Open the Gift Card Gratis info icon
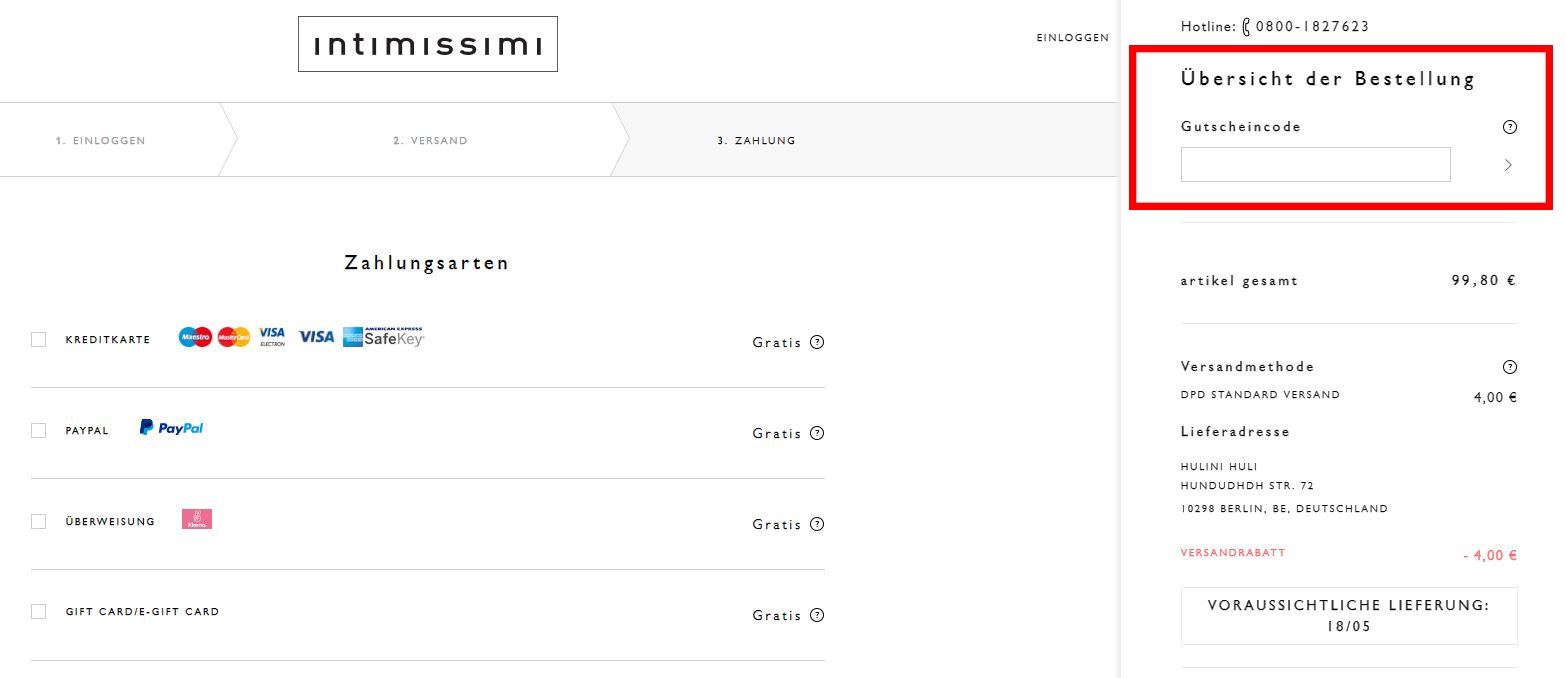 817,615
